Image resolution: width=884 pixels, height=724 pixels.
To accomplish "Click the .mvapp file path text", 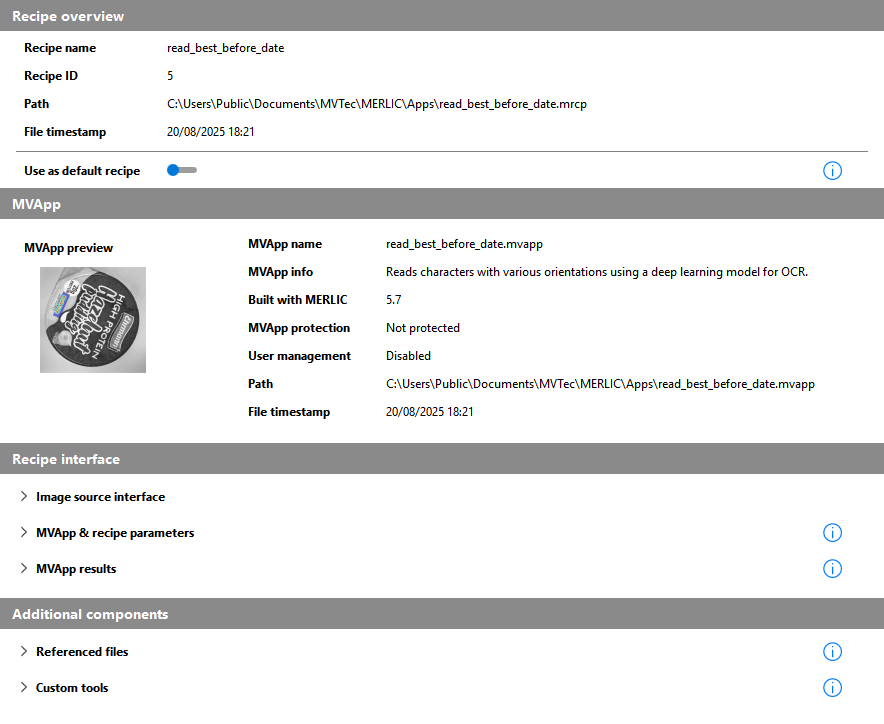I will pos(600,384).
